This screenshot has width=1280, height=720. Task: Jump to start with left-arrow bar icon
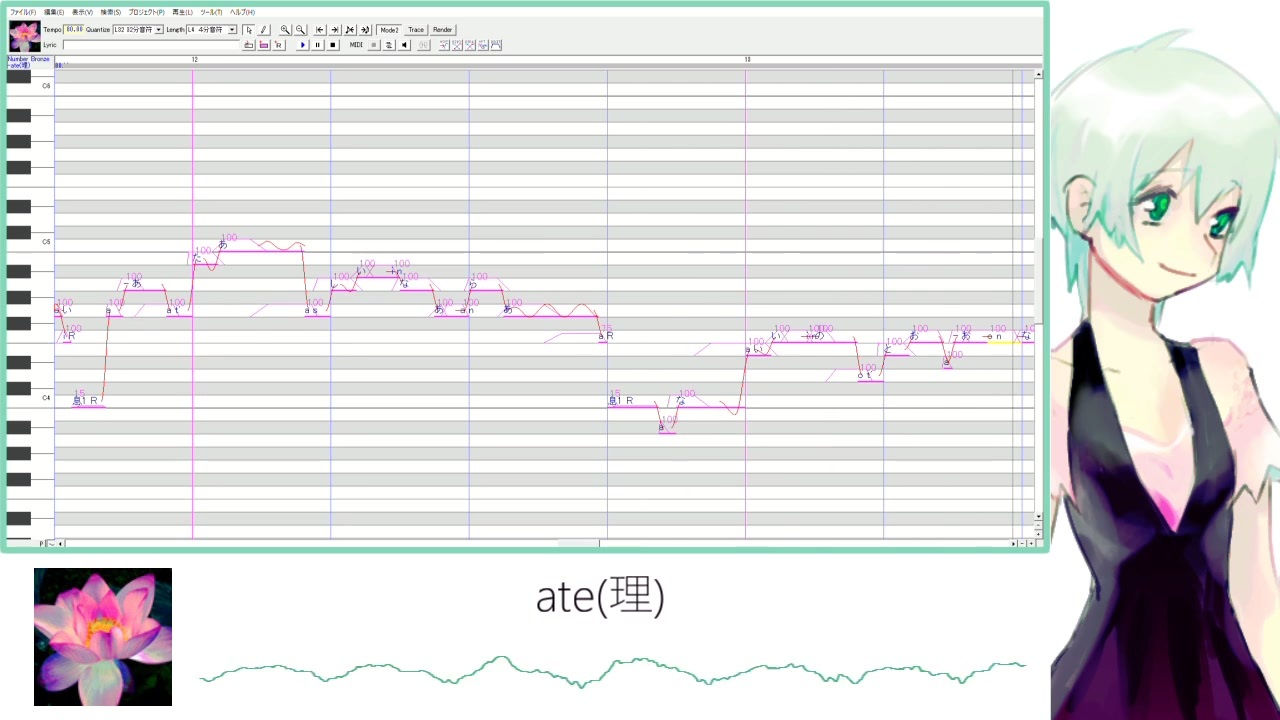coord(320,30)
